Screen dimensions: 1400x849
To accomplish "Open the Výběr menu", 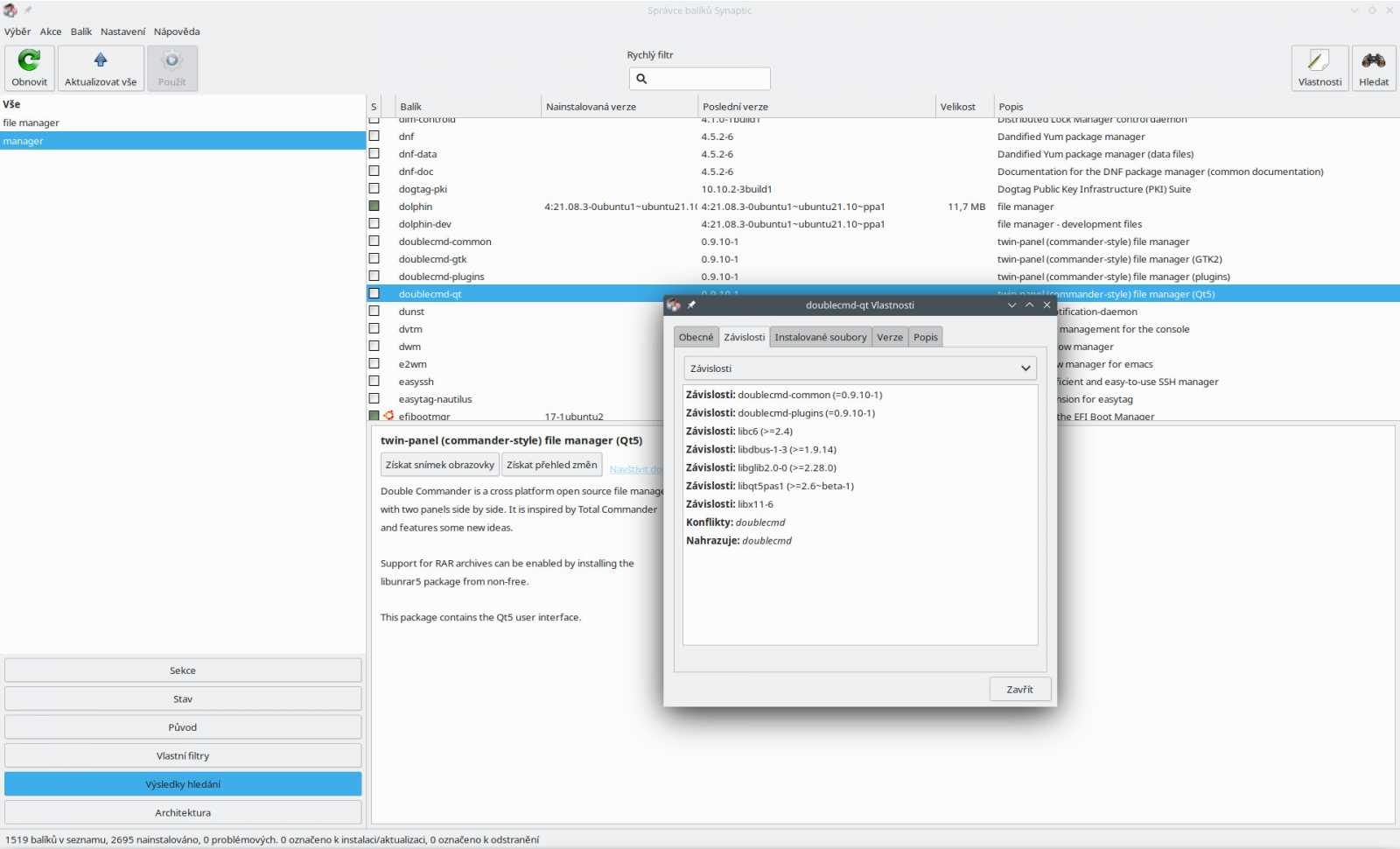I will pyautogui.click(x=17, y=32).
